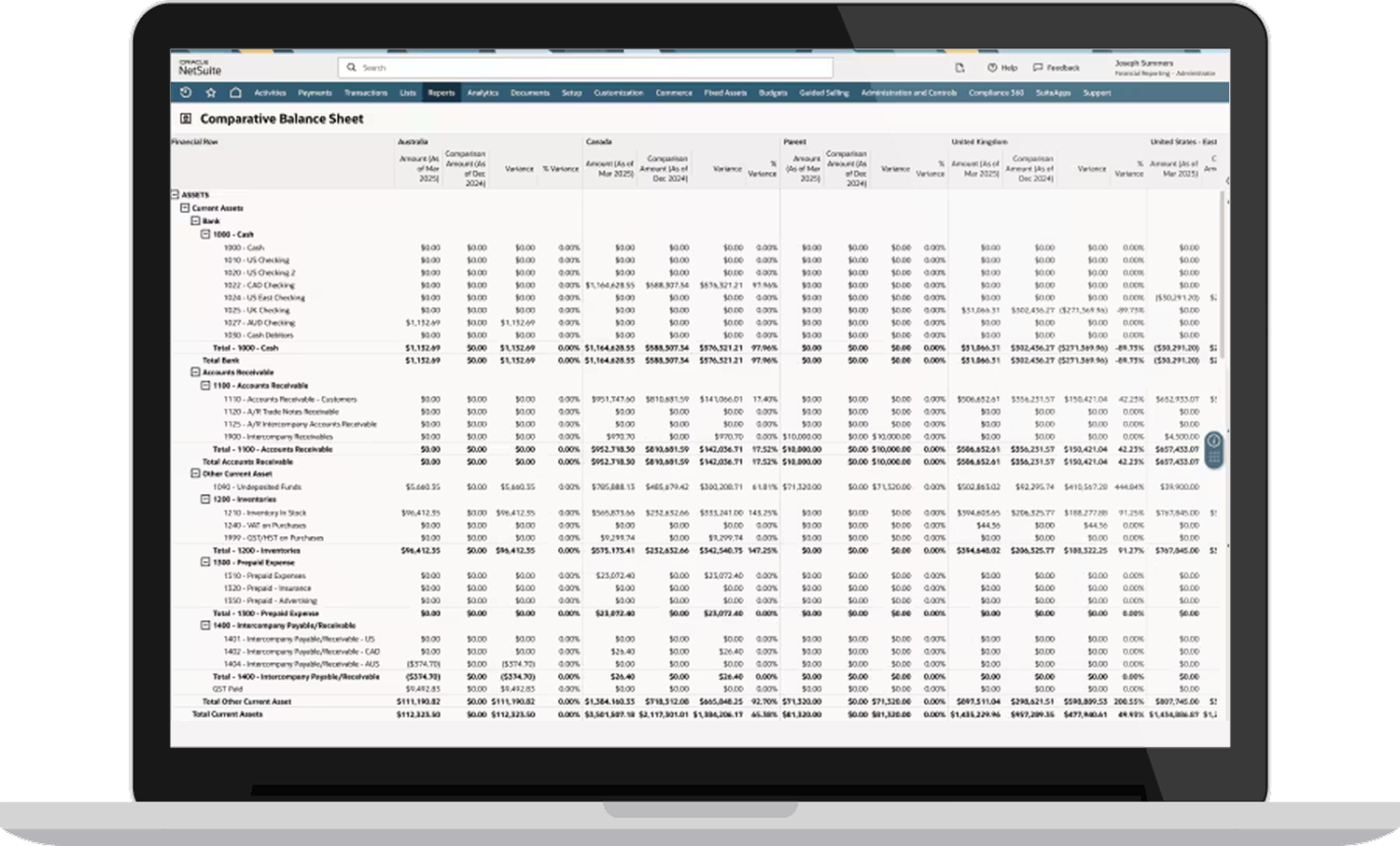The width and height of the screenshot is (1400, 846).
Task: Click the report icon beside Comparative Balance Sheet
Action: [x=186, y=119]
